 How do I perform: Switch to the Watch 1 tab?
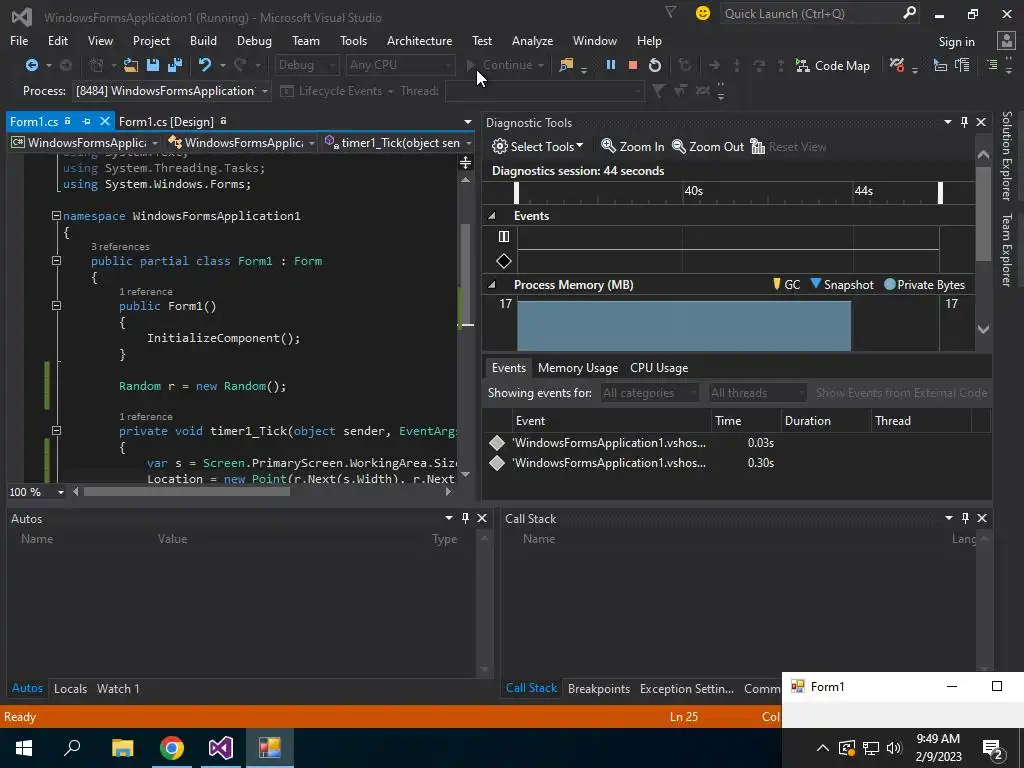(118, 688)
